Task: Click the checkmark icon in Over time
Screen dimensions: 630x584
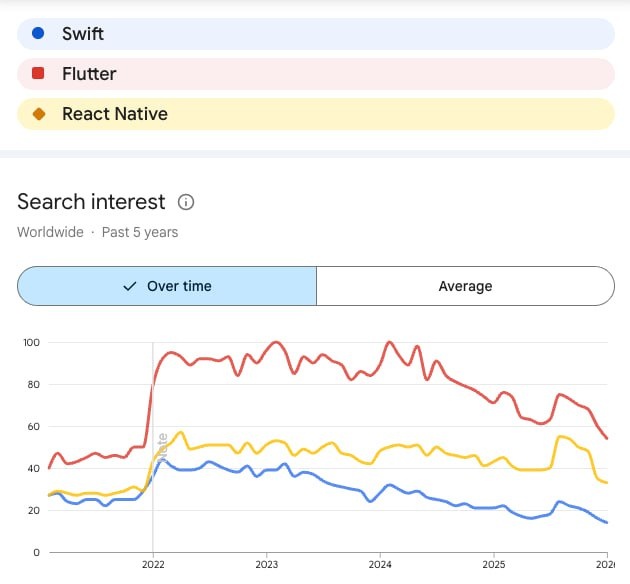Action: click(x=129, y=286)
